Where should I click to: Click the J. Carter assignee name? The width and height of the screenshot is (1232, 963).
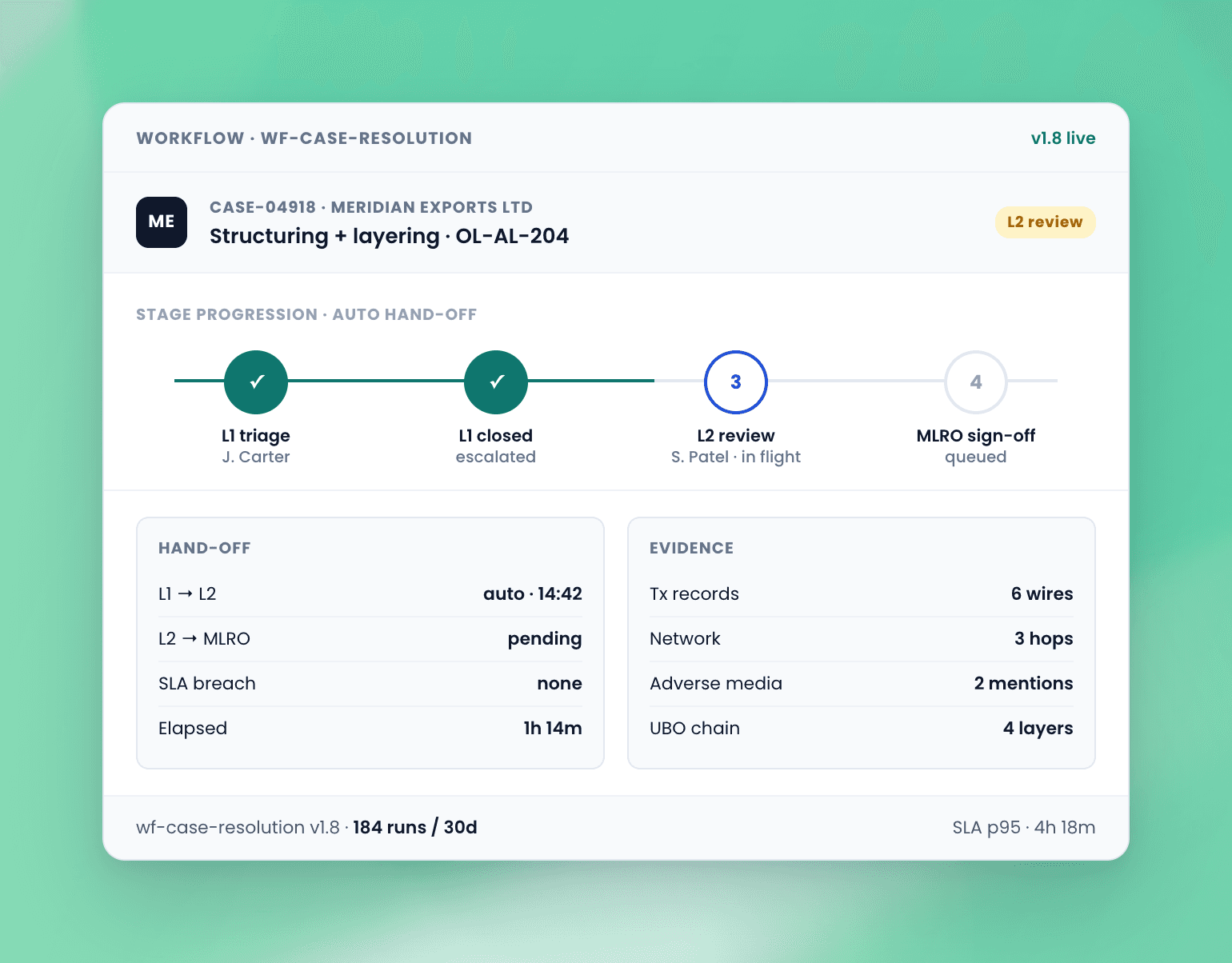256,457
